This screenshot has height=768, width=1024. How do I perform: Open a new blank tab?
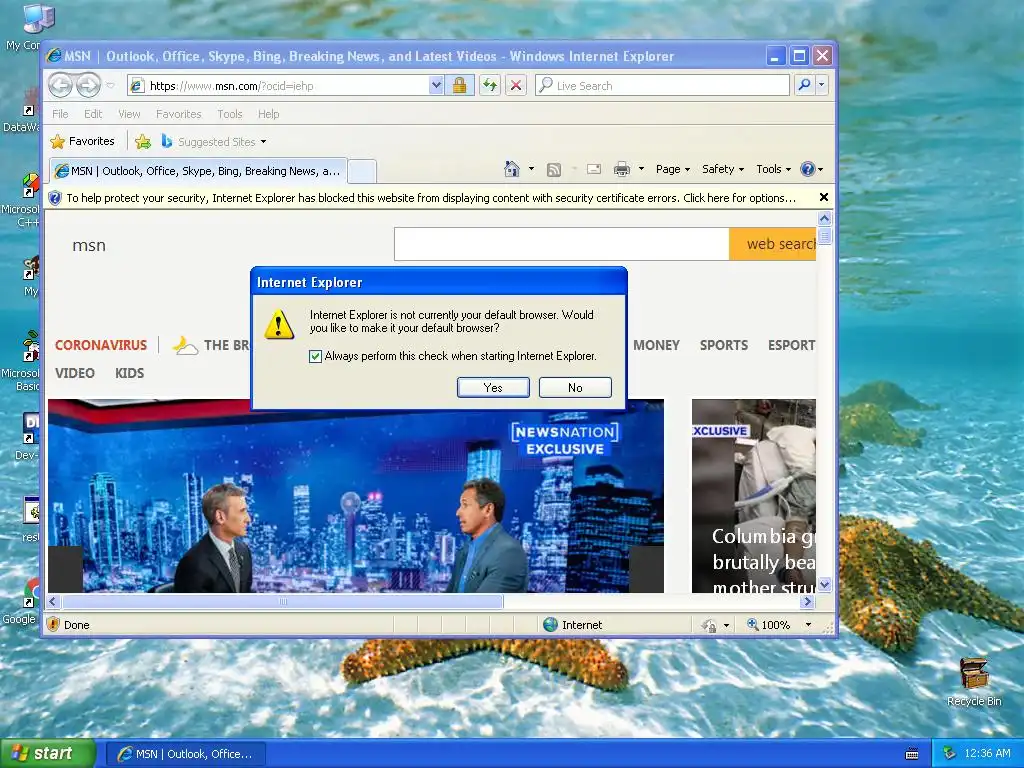[x=361, y=171]
